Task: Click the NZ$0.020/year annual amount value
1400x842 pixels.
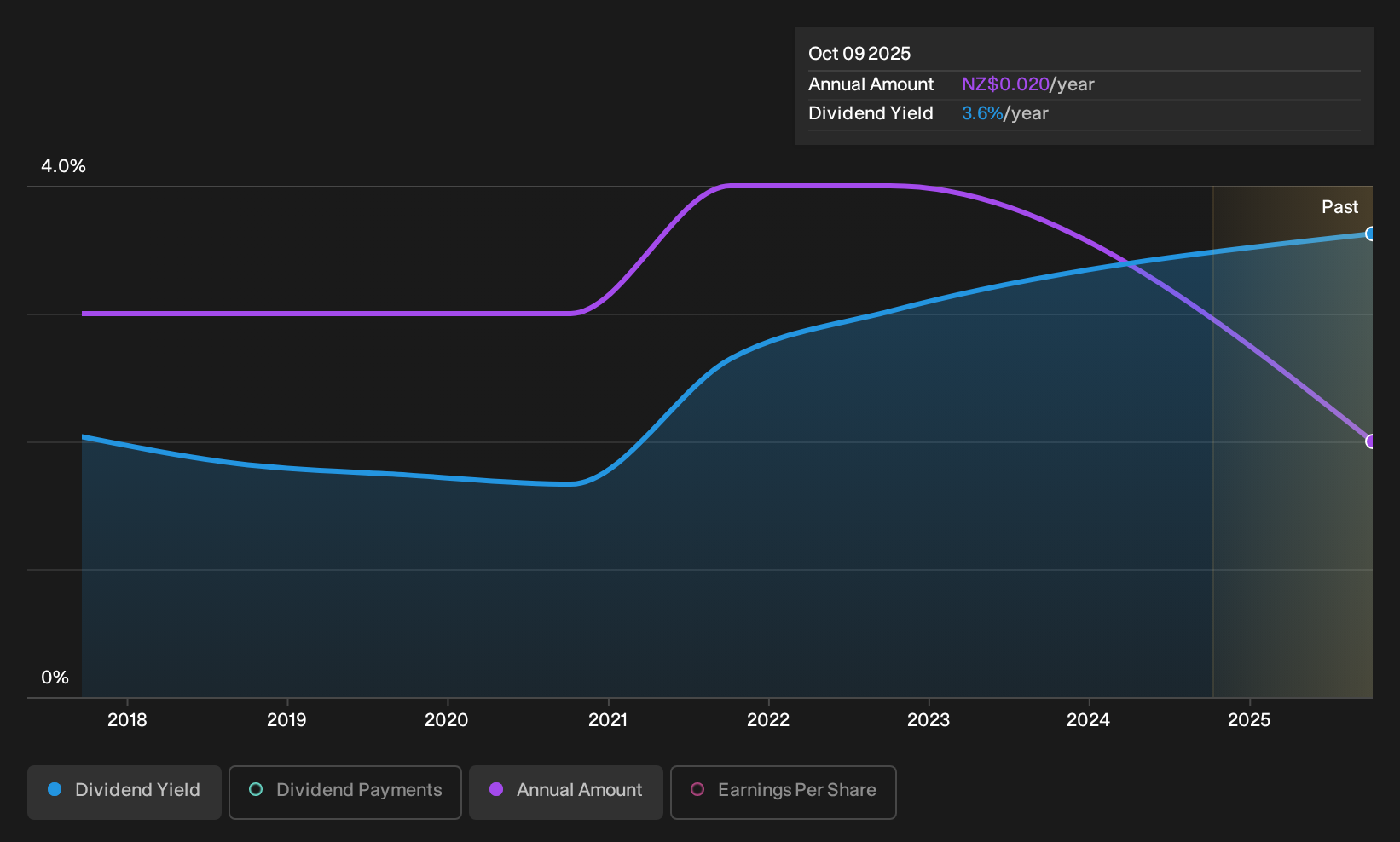Action: tap(1028, 84)
